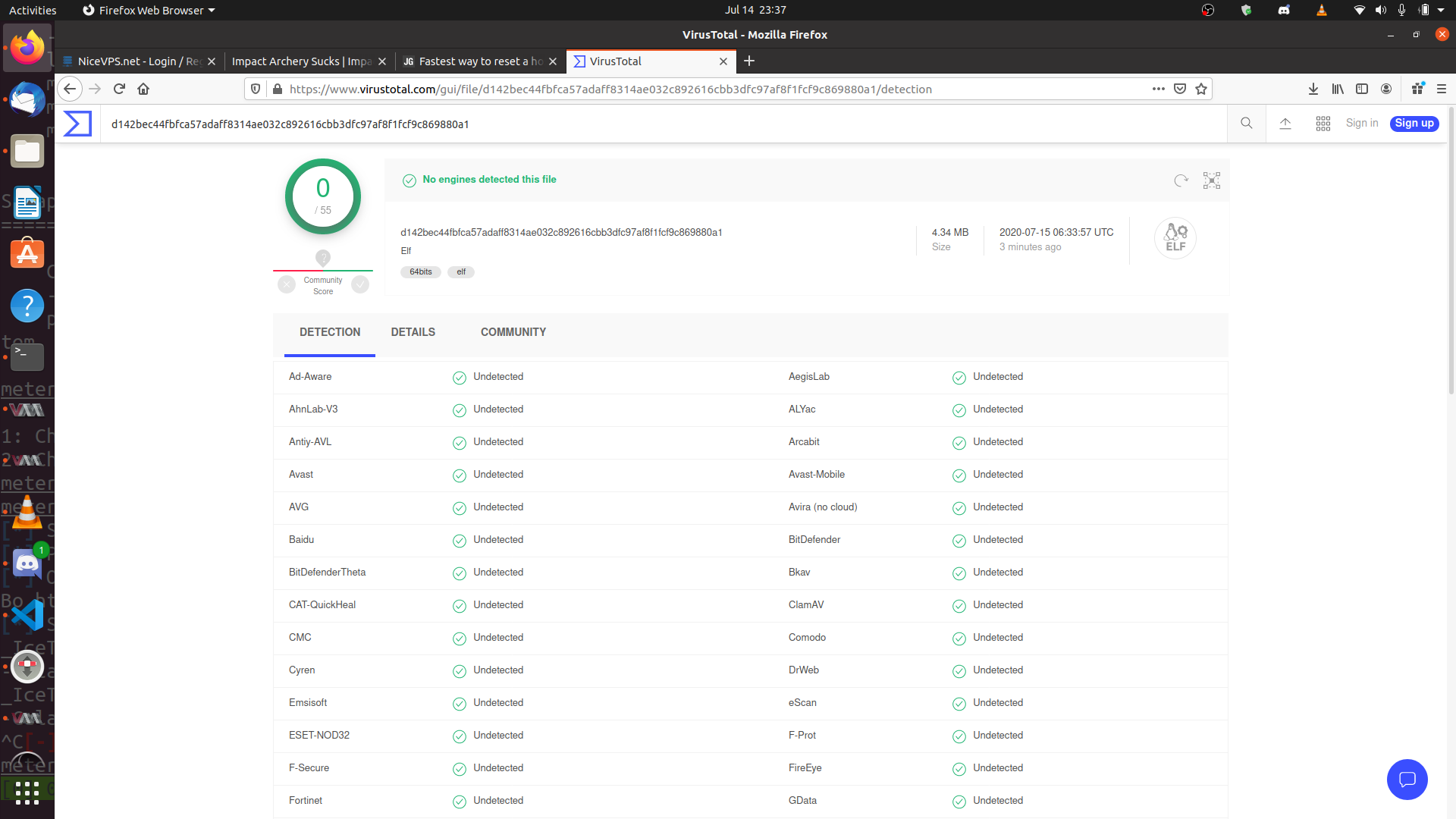Open page actions three-dots menu
This screenshot has width=1456, height=819.
[1158, 89]
